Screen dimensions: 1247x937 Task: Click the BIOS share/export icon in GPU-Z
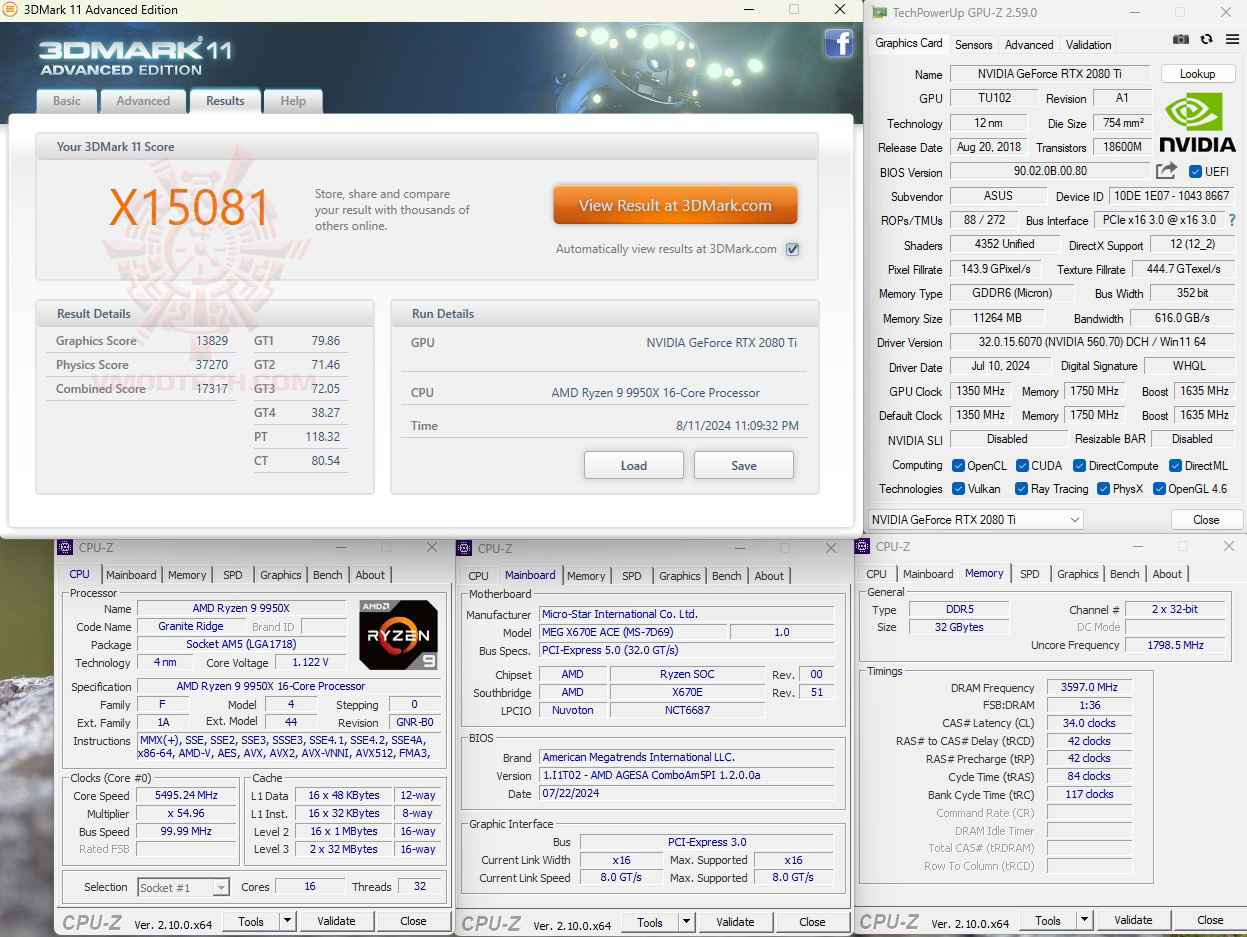click(x=1166, y=171)
